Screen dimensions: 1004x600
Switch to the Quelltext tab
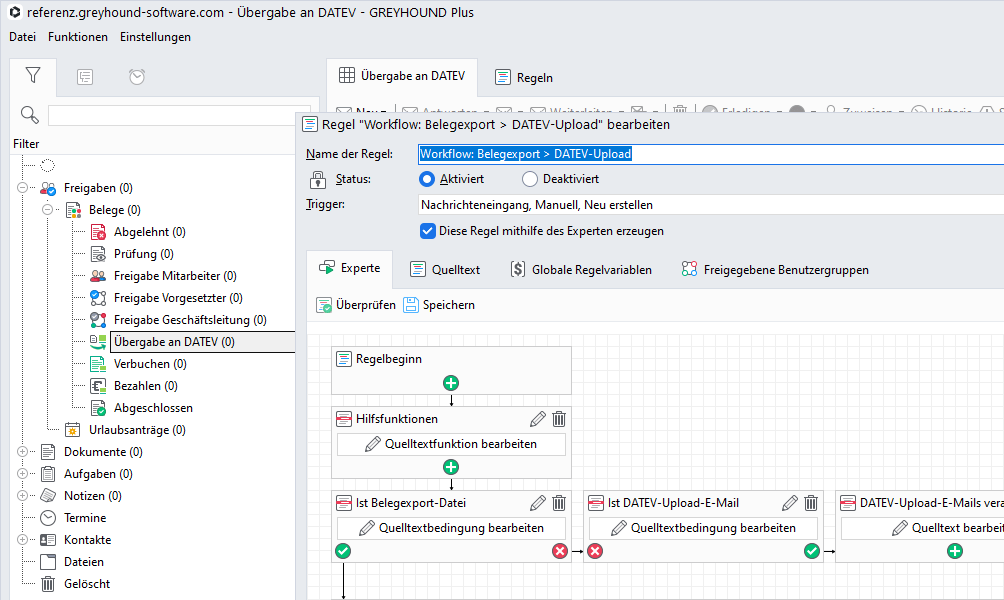[445, 270]
